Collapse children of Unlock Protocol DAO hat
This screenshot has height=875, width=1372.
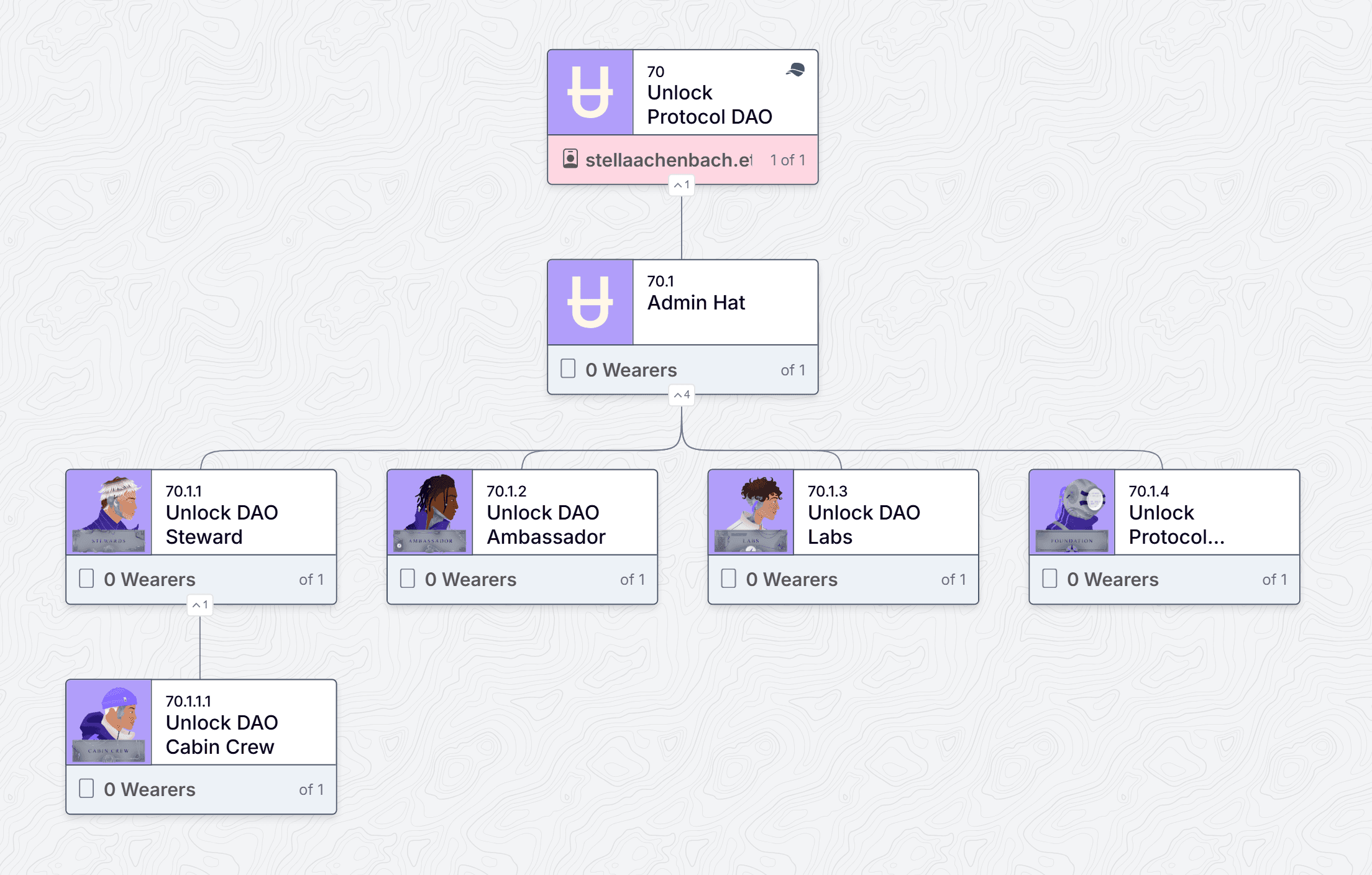682,185
